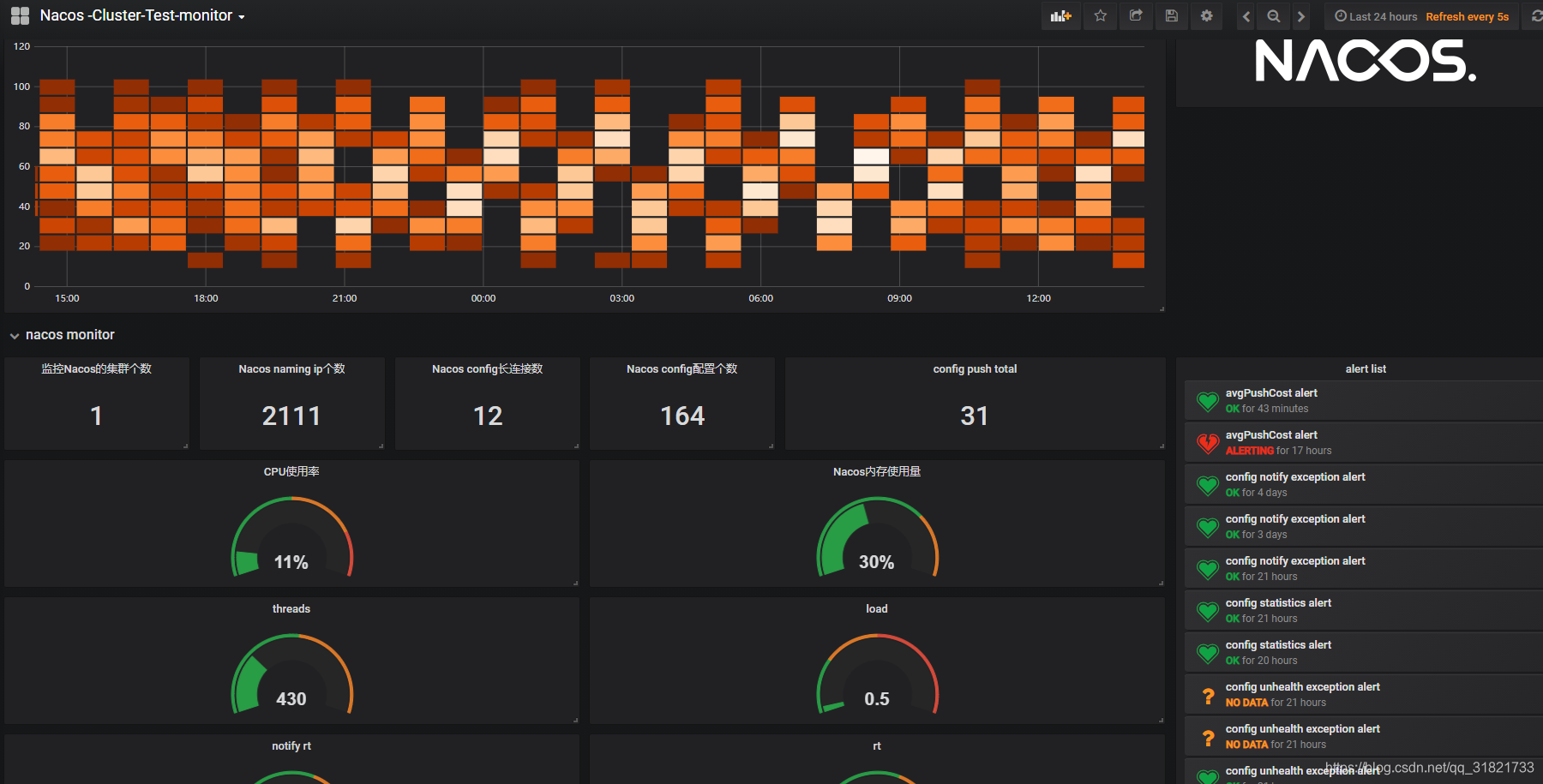Screen dimensions: 1543x784
Task: Zoom out the time range
Action: [1274, 16]
